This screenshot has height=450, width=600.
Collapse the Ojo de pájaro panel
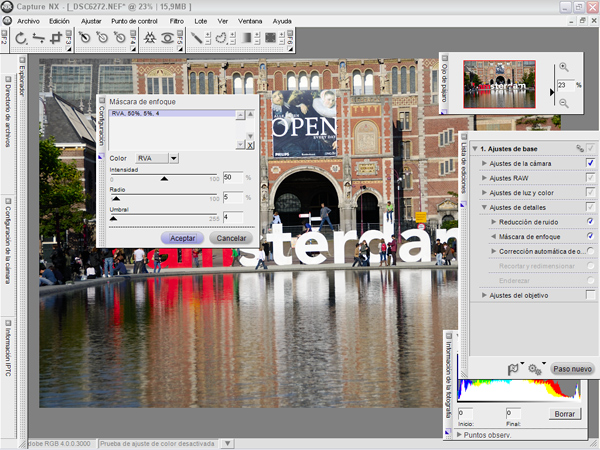coord(444,58)
